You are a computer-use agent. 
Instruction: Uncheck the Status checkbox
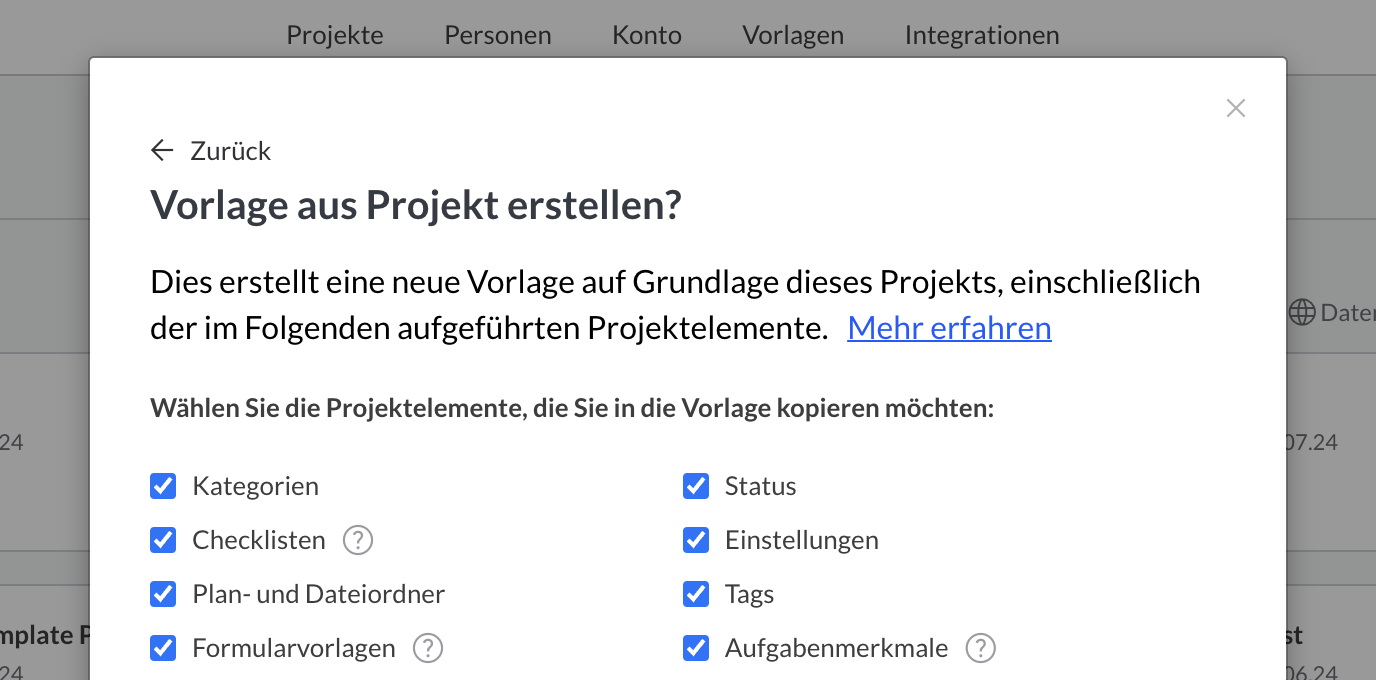(696, 487)
